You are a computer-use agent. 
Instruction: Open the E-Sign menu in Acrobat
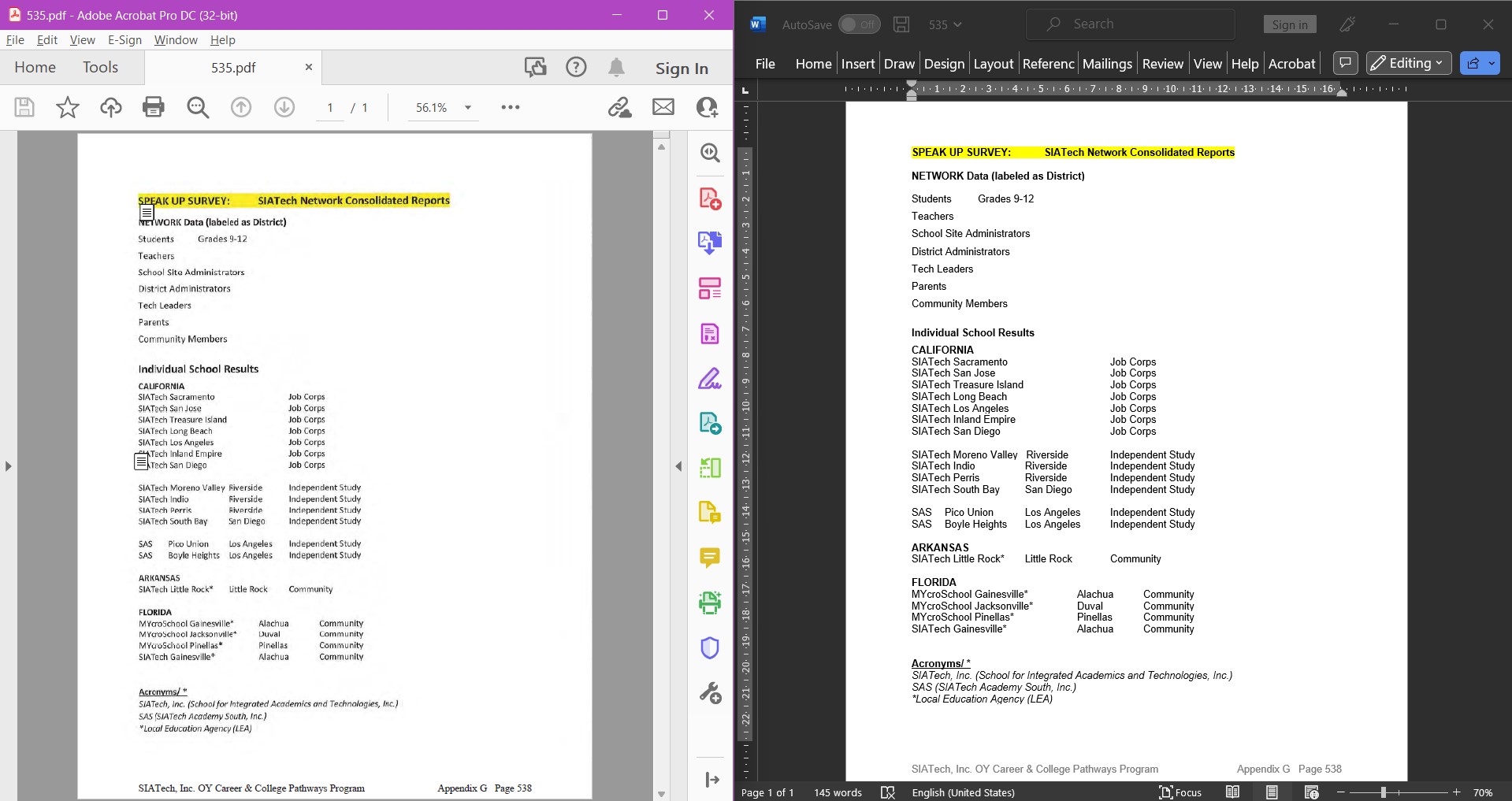tap(124, 39)
